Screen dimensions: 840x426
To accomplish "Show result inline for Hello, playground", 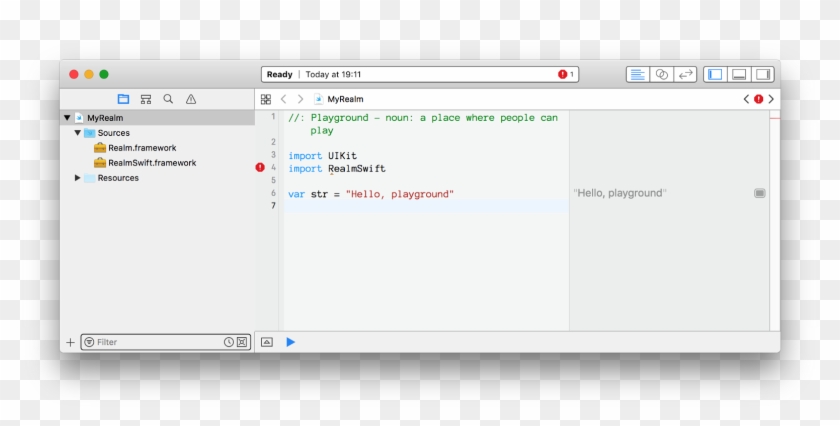I will pos(760,193).
